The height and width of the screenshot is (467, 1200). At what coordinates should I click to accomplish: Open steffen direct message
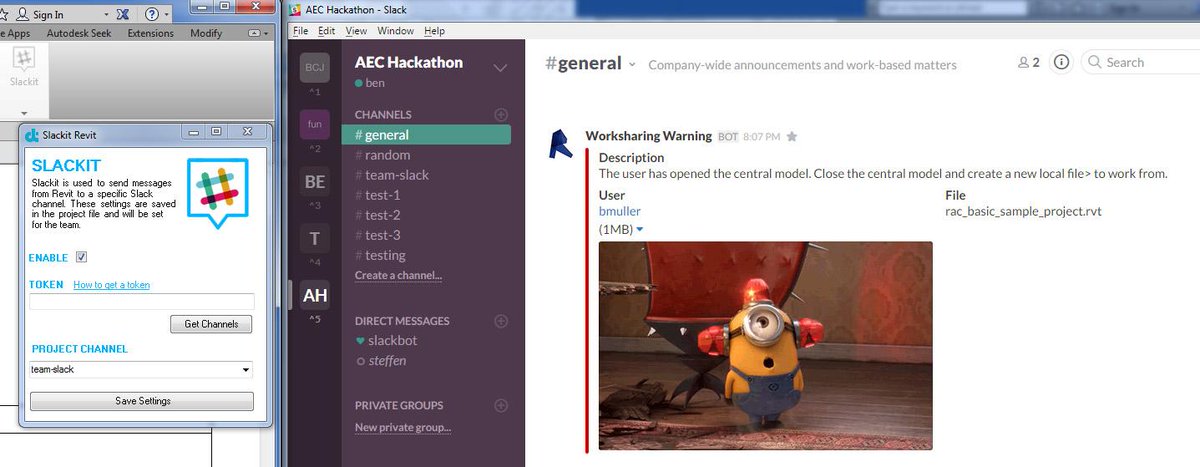point(380,360)
